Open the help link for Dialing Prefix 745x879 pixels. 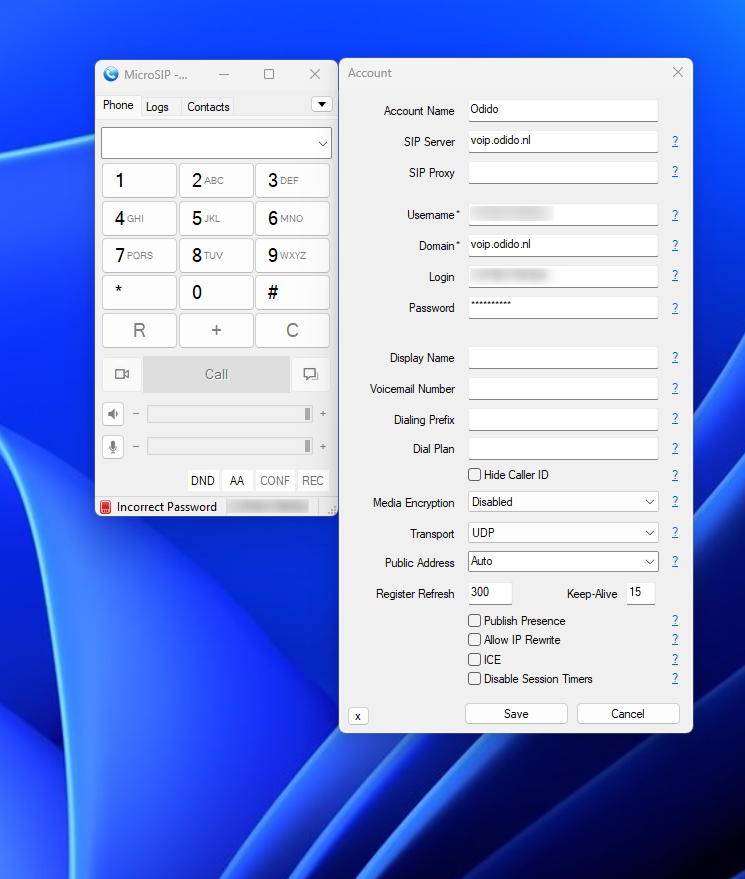tap(675, 418)
